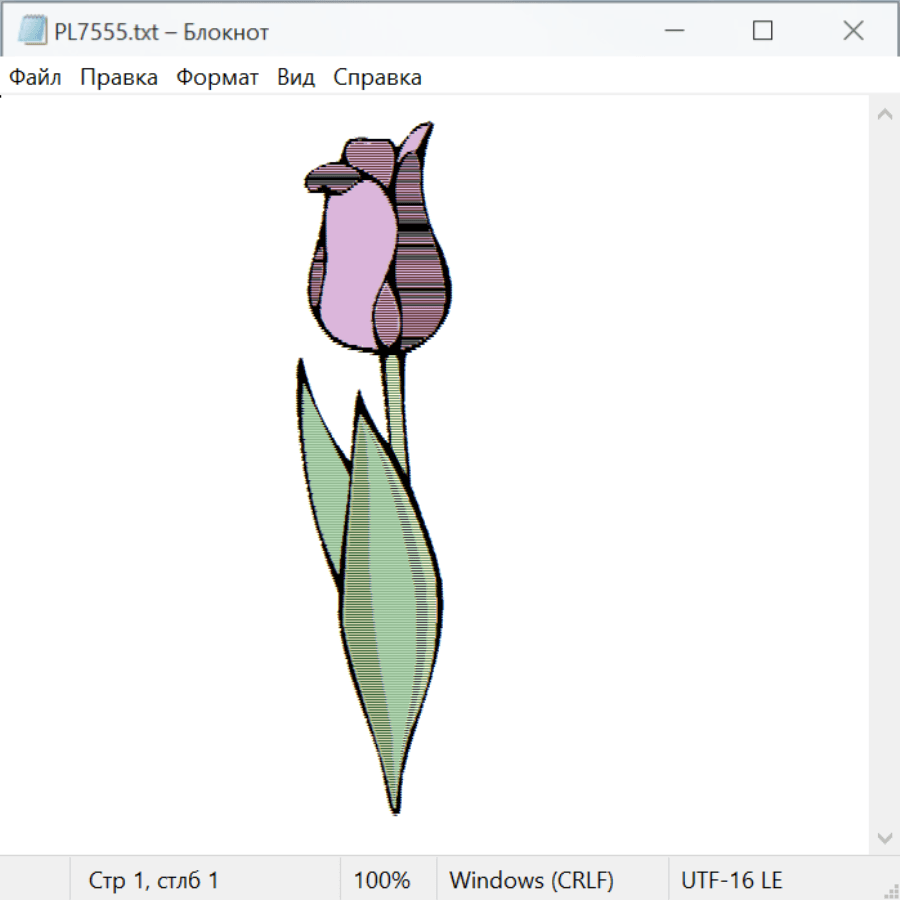900x900 pixels.
Task: Click the window resize grip corner
Action: click(x=890, y=890)
